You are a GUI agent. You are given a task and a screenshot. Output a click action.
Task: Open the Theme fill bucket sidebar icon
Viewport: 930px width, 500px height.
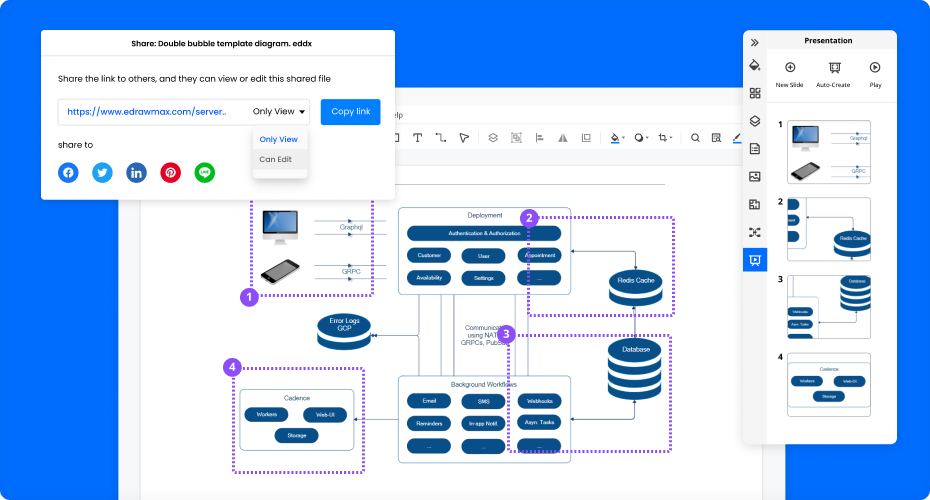click(755, 65)
